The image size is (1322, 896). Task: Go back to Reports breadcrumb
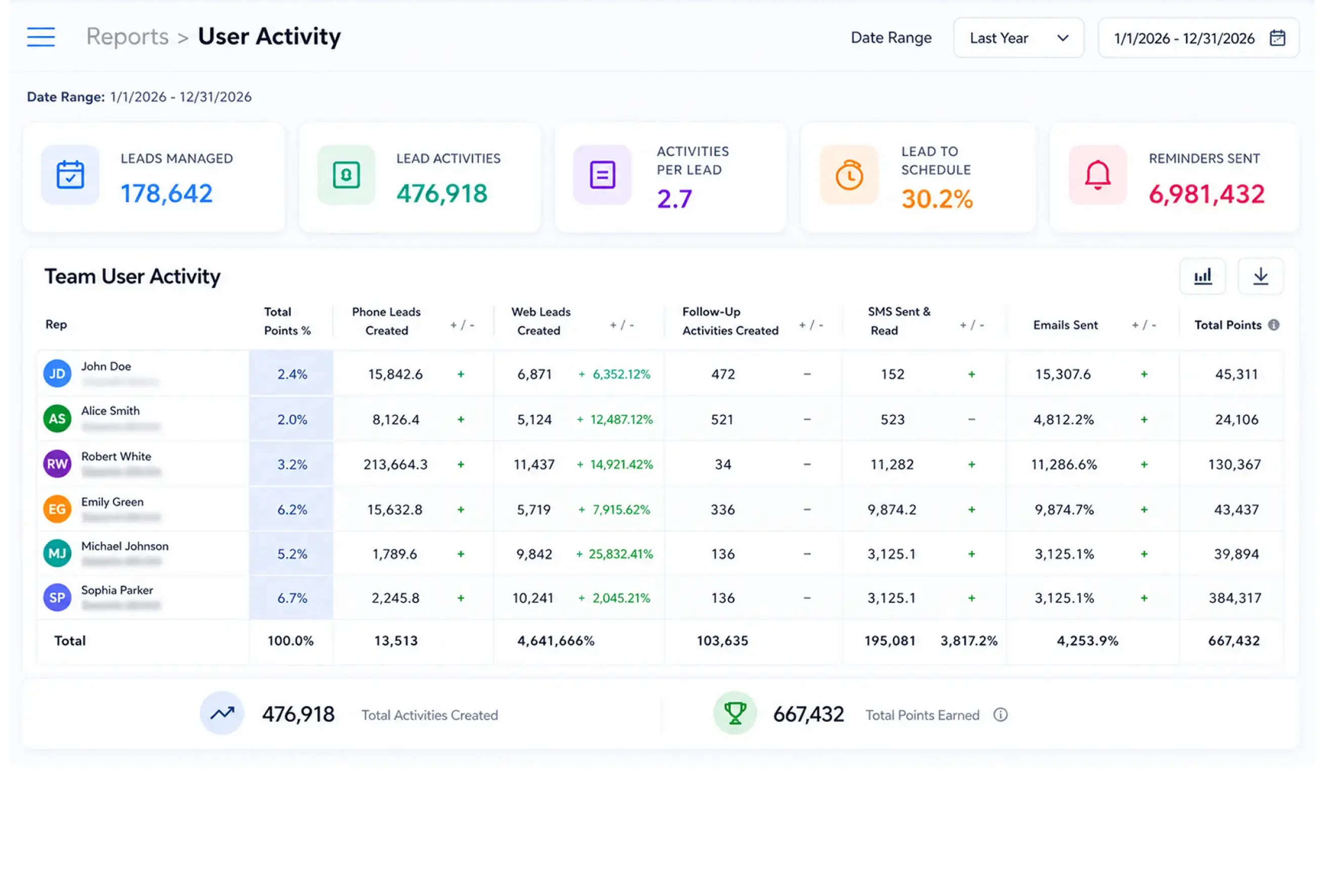(127, 37)
